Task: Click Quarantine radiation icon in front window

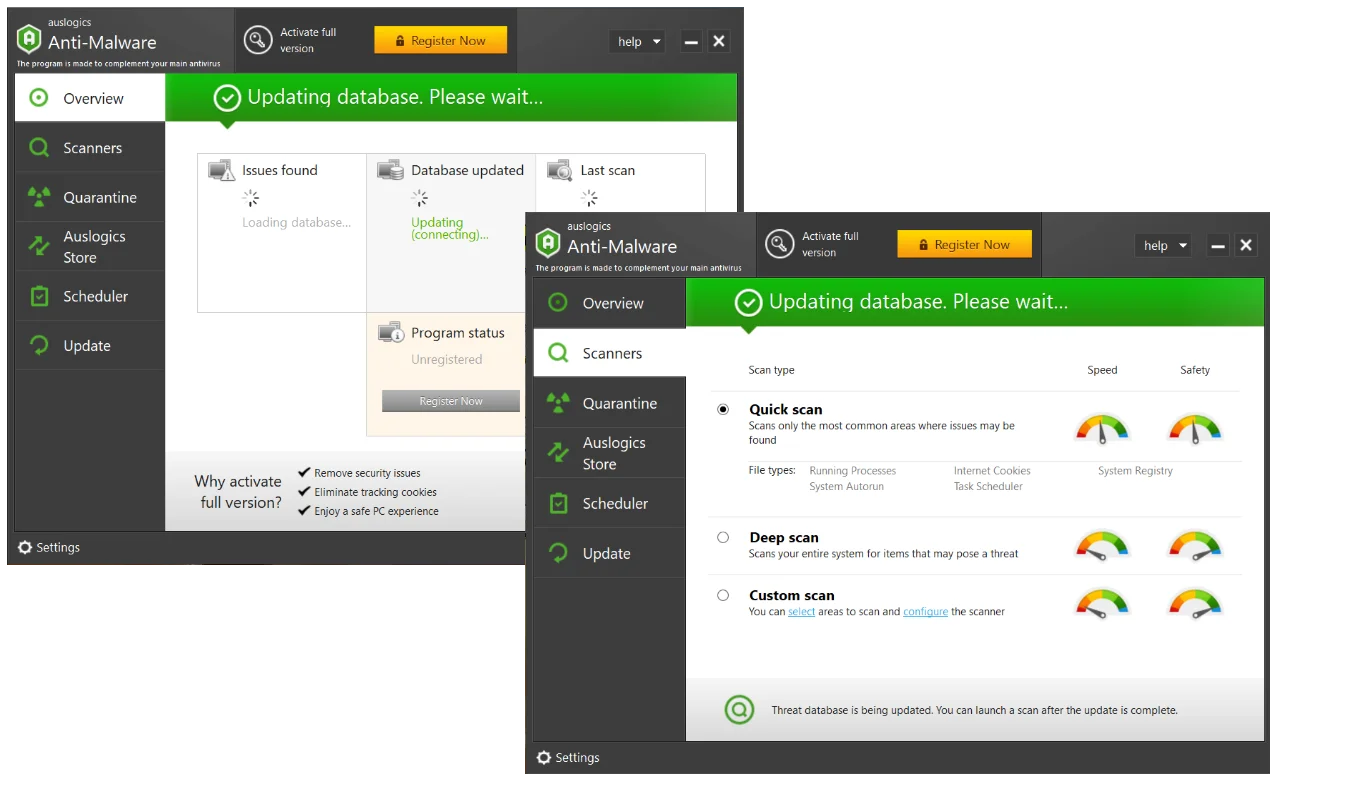Action: [x=558, y=403]
